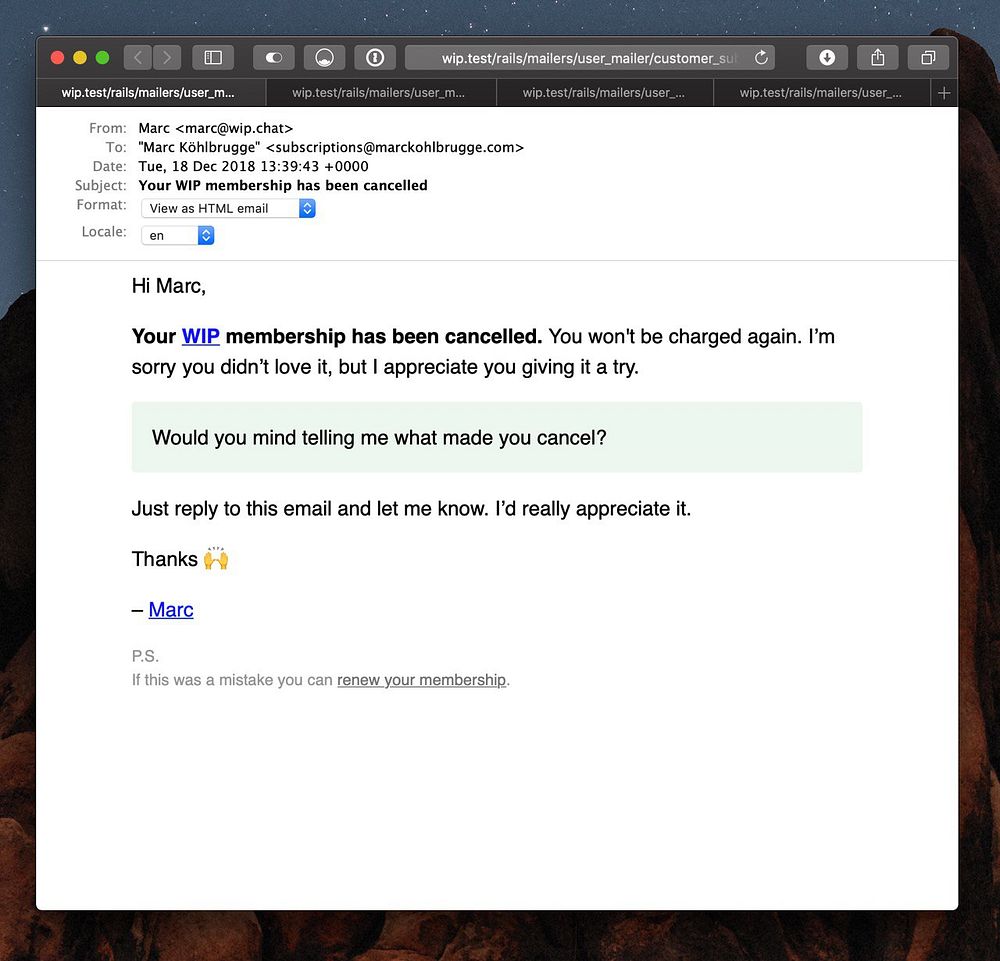Select the first tab wip.test/rails/mailers/user_m...
Image resolution: width=1000 pixels, height=961 pixels.
click(151, 93)
